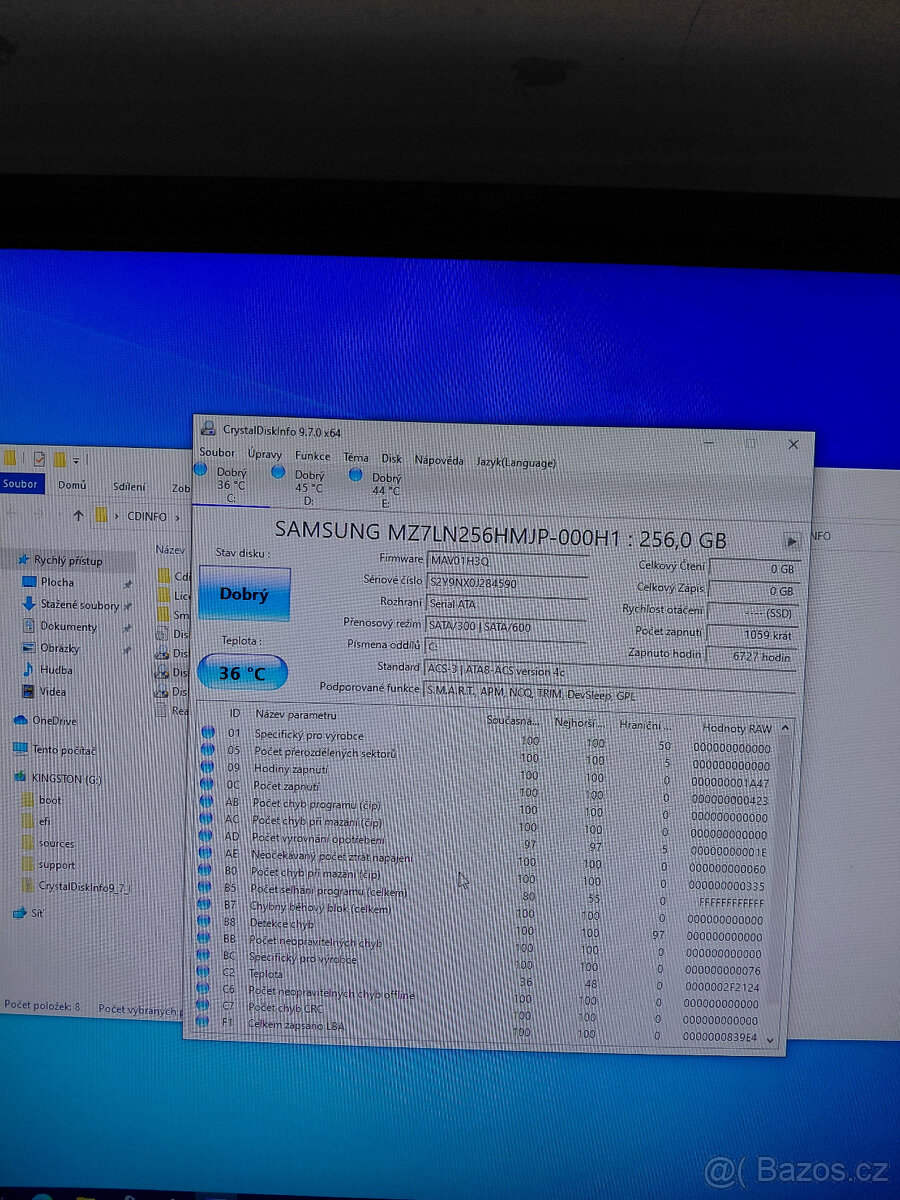Open OneDrive in the navigation pane
The height and width of the screenshot is (1200, 900).
click(x=53, y=721)
